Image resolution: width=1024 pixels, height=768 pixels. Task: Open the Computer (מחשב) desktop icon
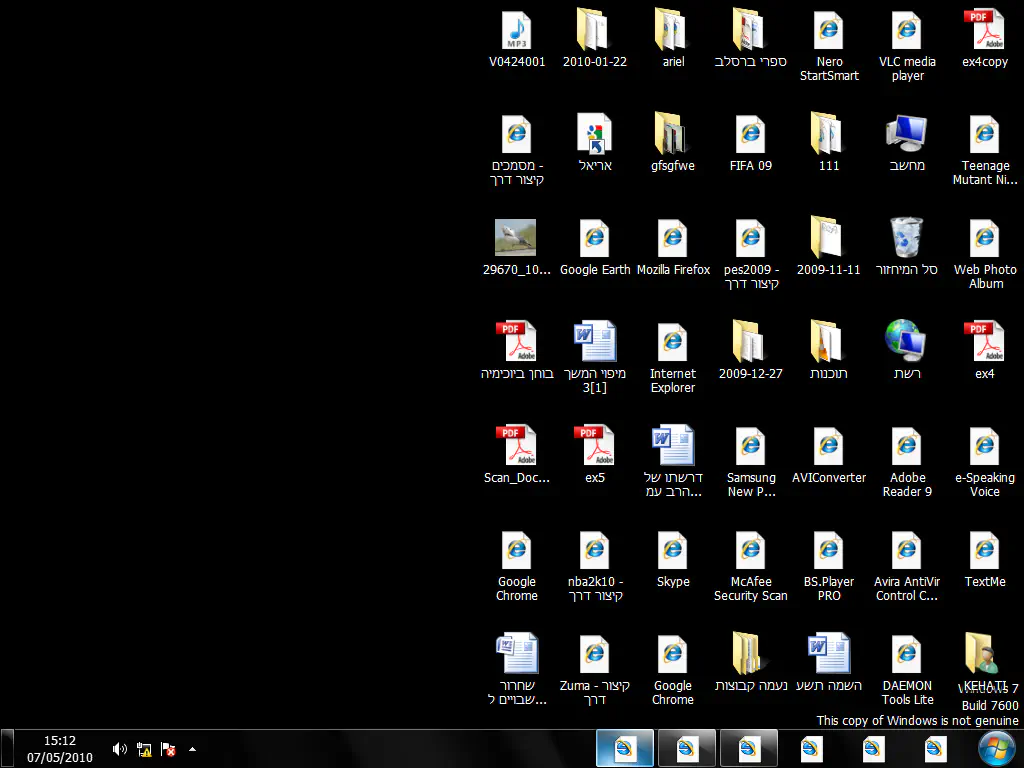click(907, 135)
